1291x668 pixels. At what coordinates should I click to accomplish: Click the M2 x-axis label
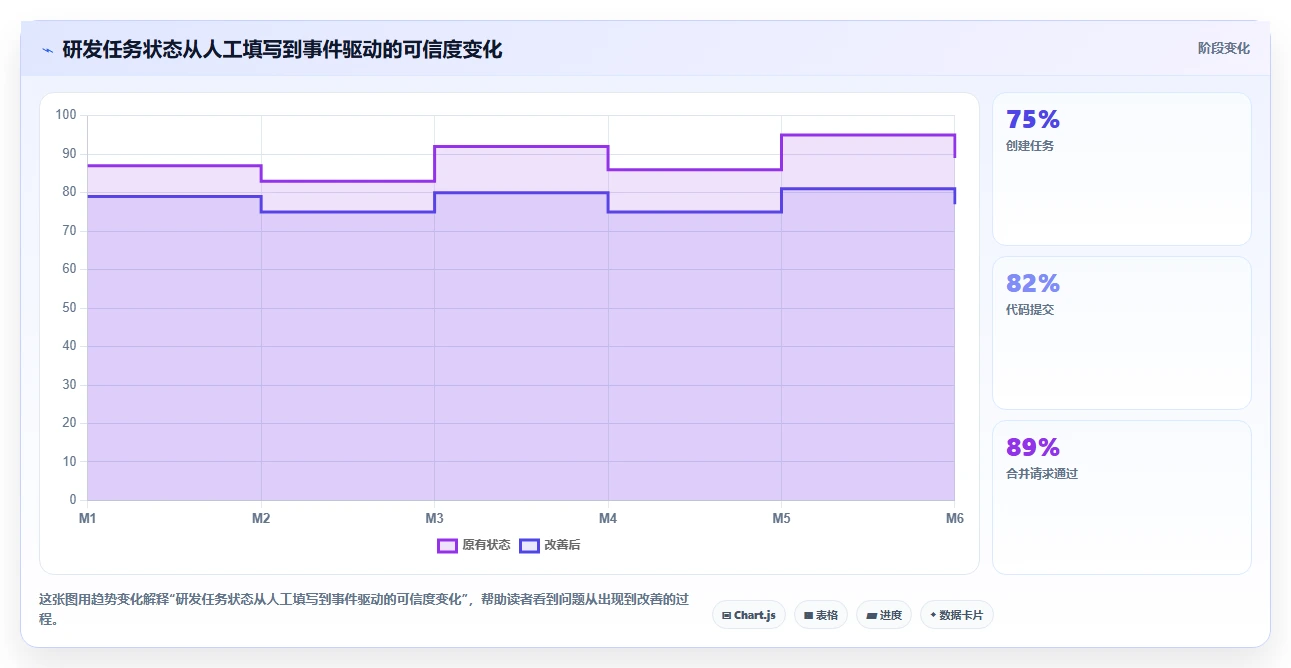point(261,518)
